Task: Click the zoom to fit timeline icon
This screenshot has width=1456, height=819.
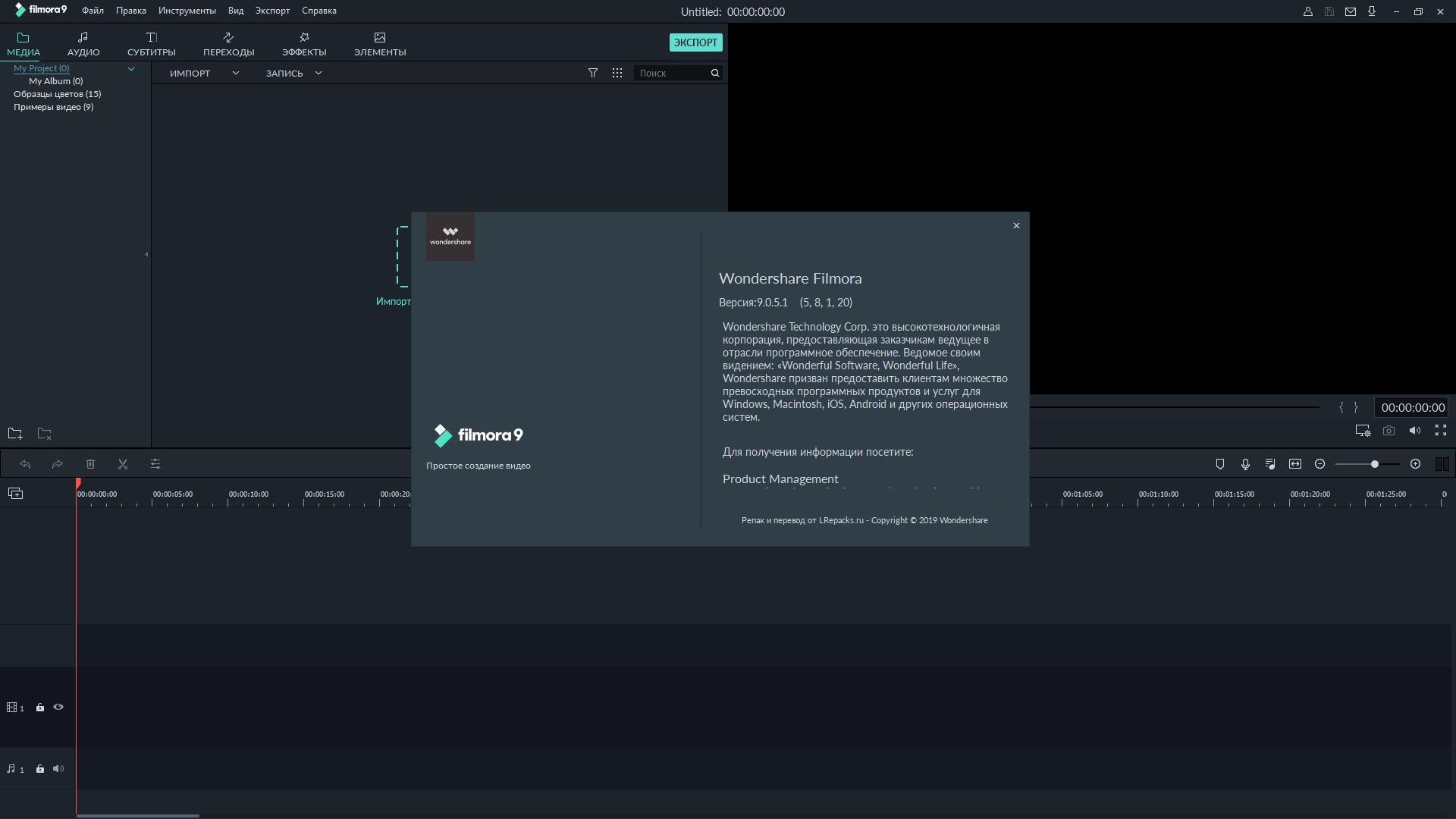Action: [x=1295, y=464]
